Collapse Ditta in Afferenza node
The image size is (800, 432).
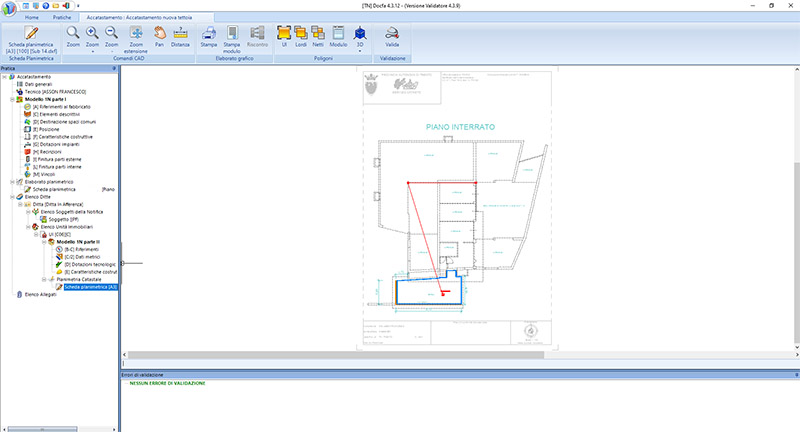20,204
